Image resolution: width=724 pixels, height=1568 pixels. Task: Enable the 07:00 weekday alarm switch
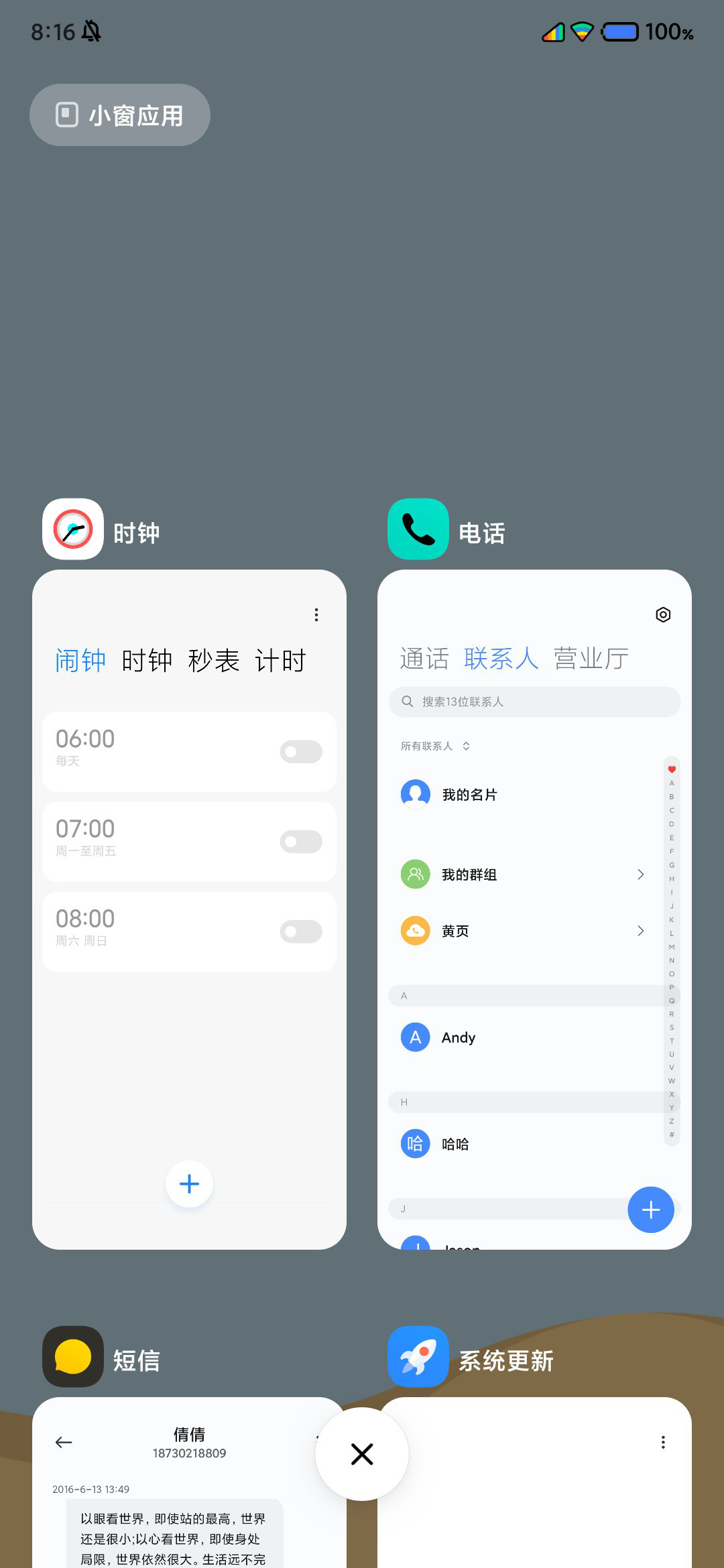(x=301, y=842)
